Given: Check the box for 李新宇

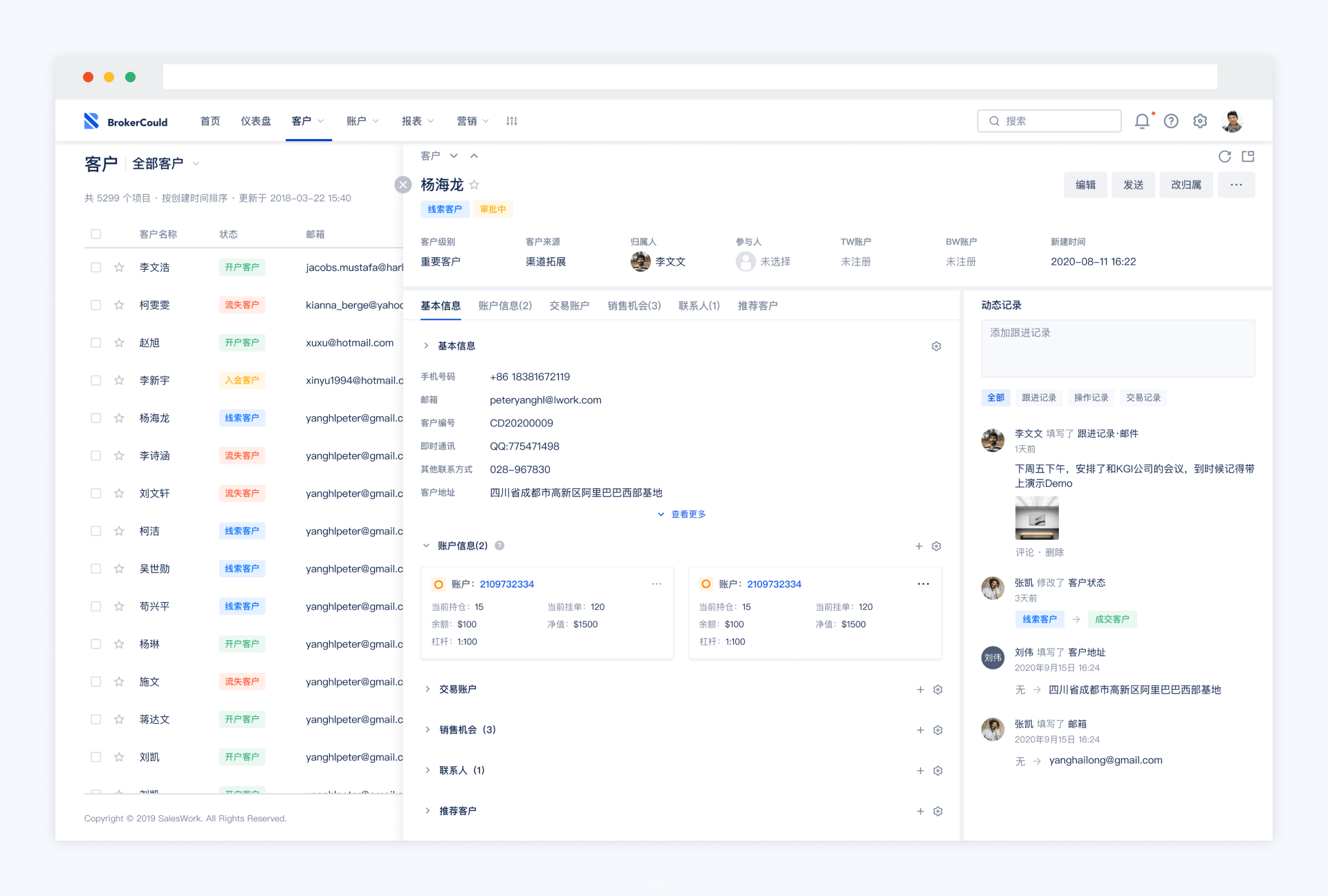Looking at the screenshot, I should coord(96,380).
